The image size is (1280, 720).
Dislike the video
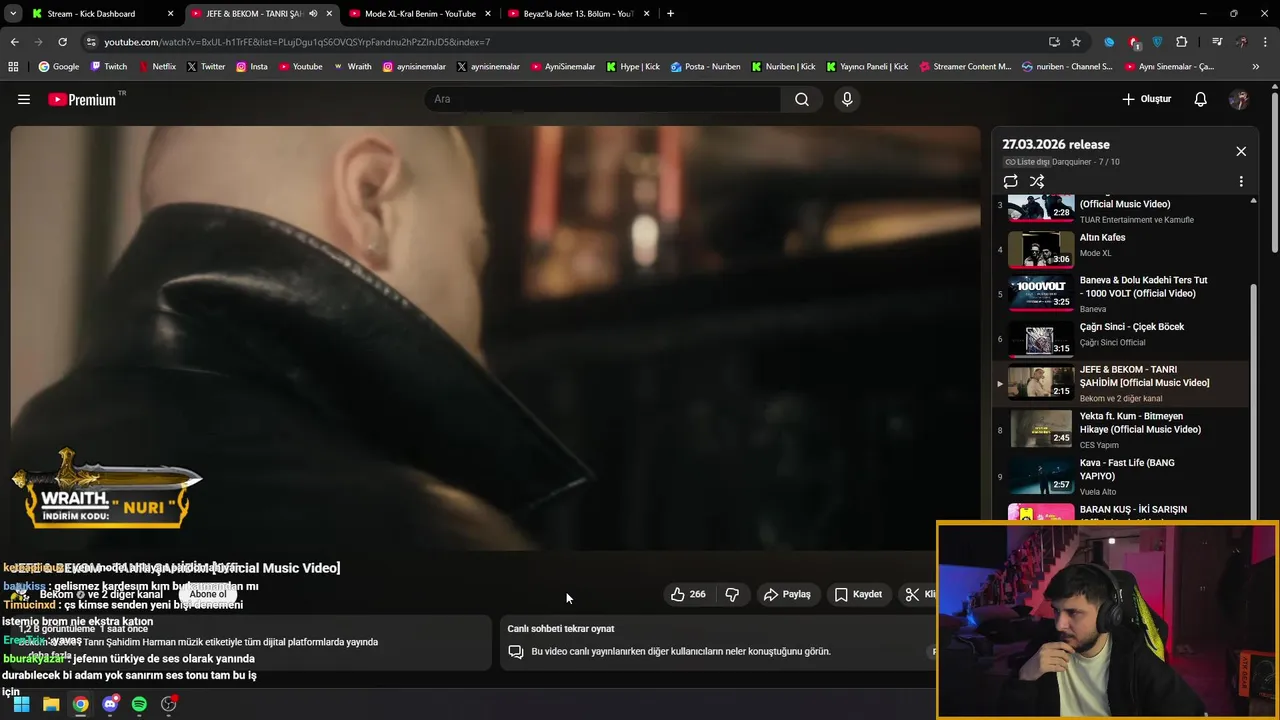click(732, 594)
